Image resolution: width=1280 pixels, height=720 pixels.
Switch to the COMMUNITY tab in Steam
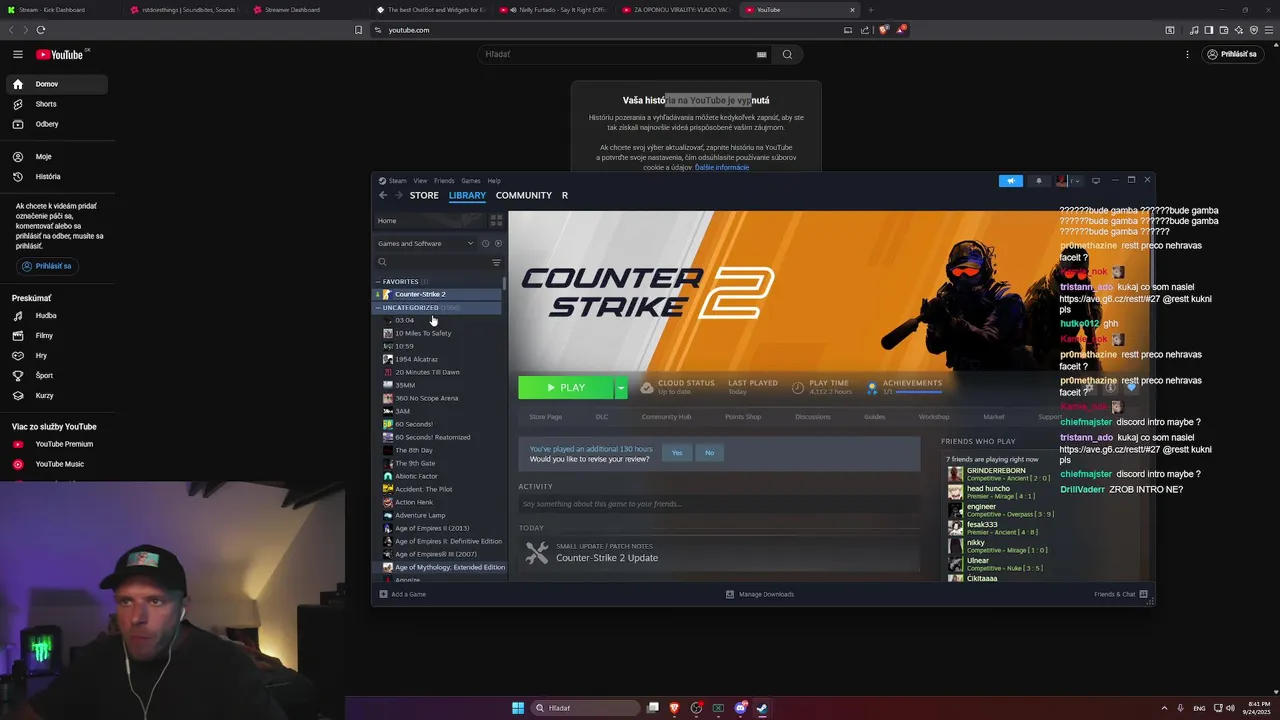[524, 195]
